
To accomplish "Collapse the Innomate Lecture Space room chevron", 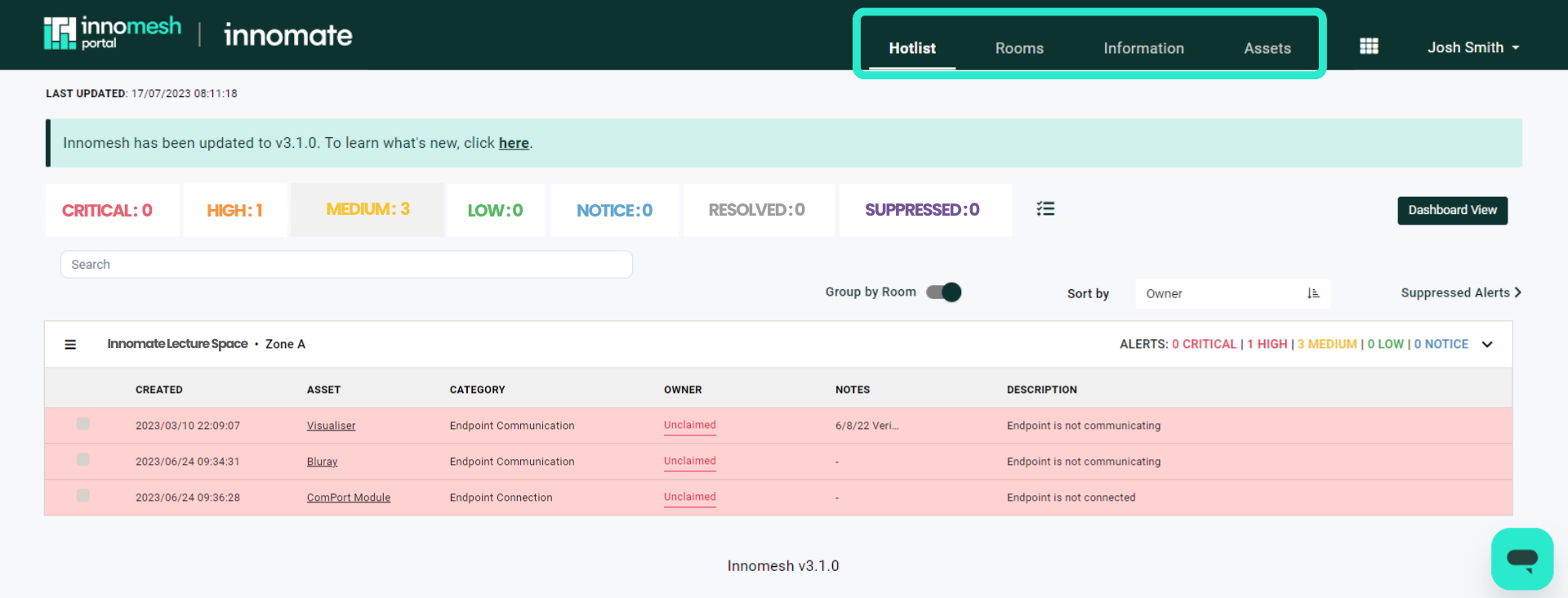I will [x=1487, y=345].
